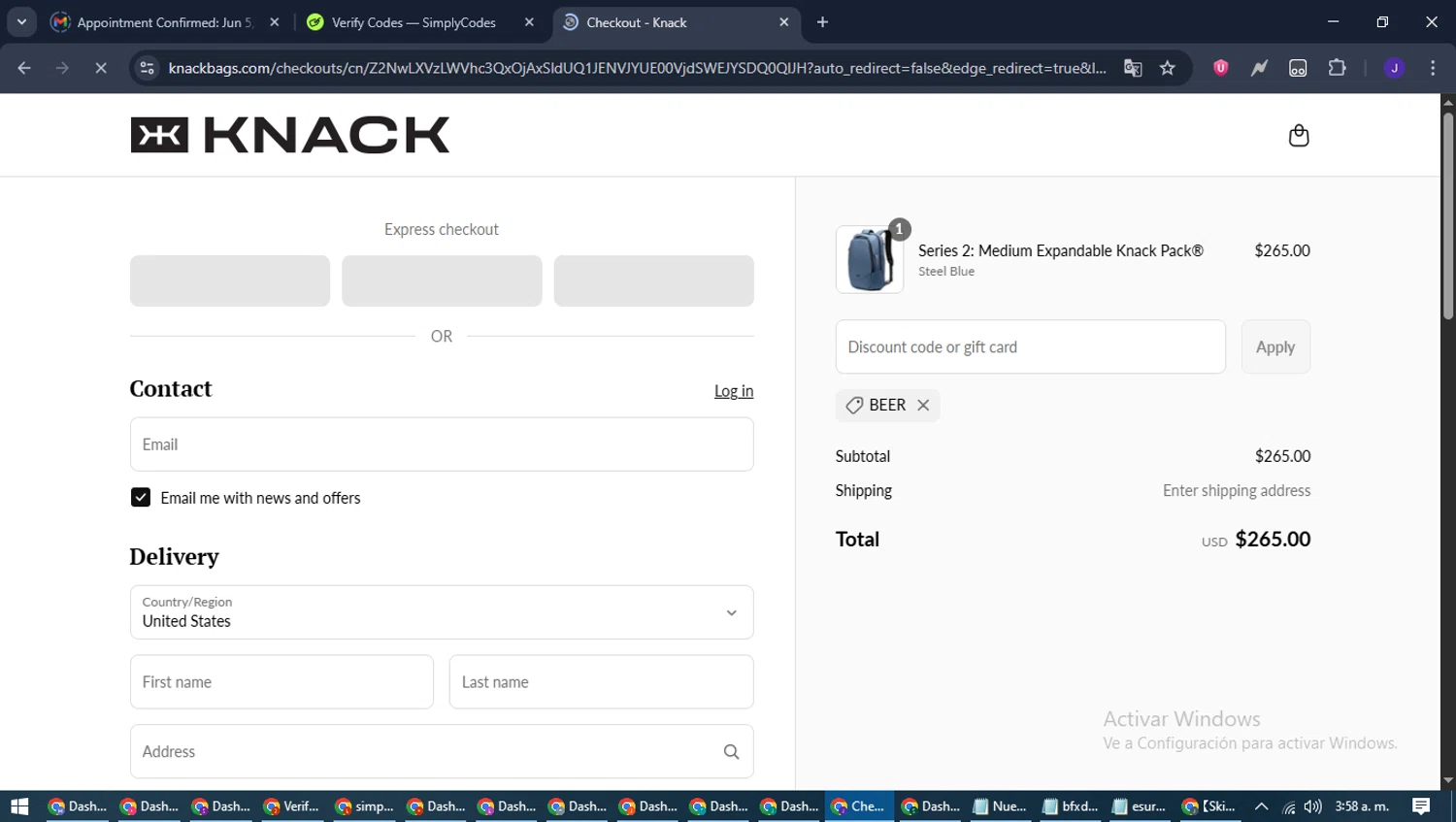Click the Total amount $265.00
Screen dimensions: 1456x822
(x=1273, y=540)
